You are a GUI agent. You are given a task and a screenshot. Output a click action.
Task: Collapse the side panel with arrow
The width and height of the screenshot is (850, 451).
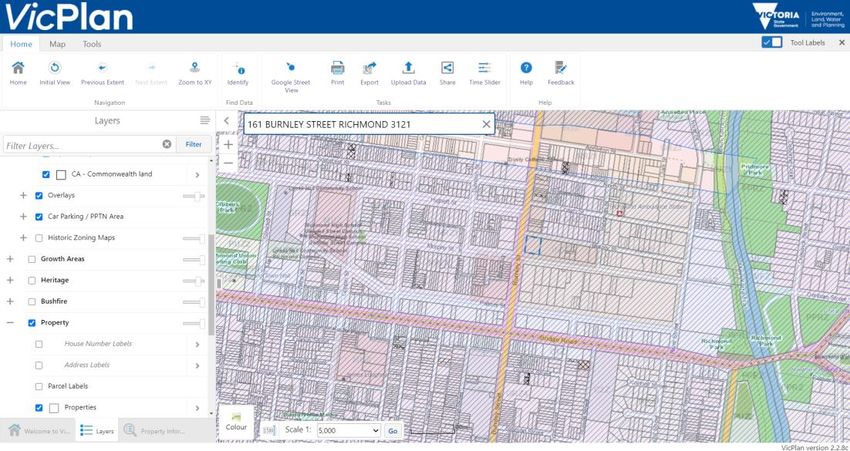[227, 121]
